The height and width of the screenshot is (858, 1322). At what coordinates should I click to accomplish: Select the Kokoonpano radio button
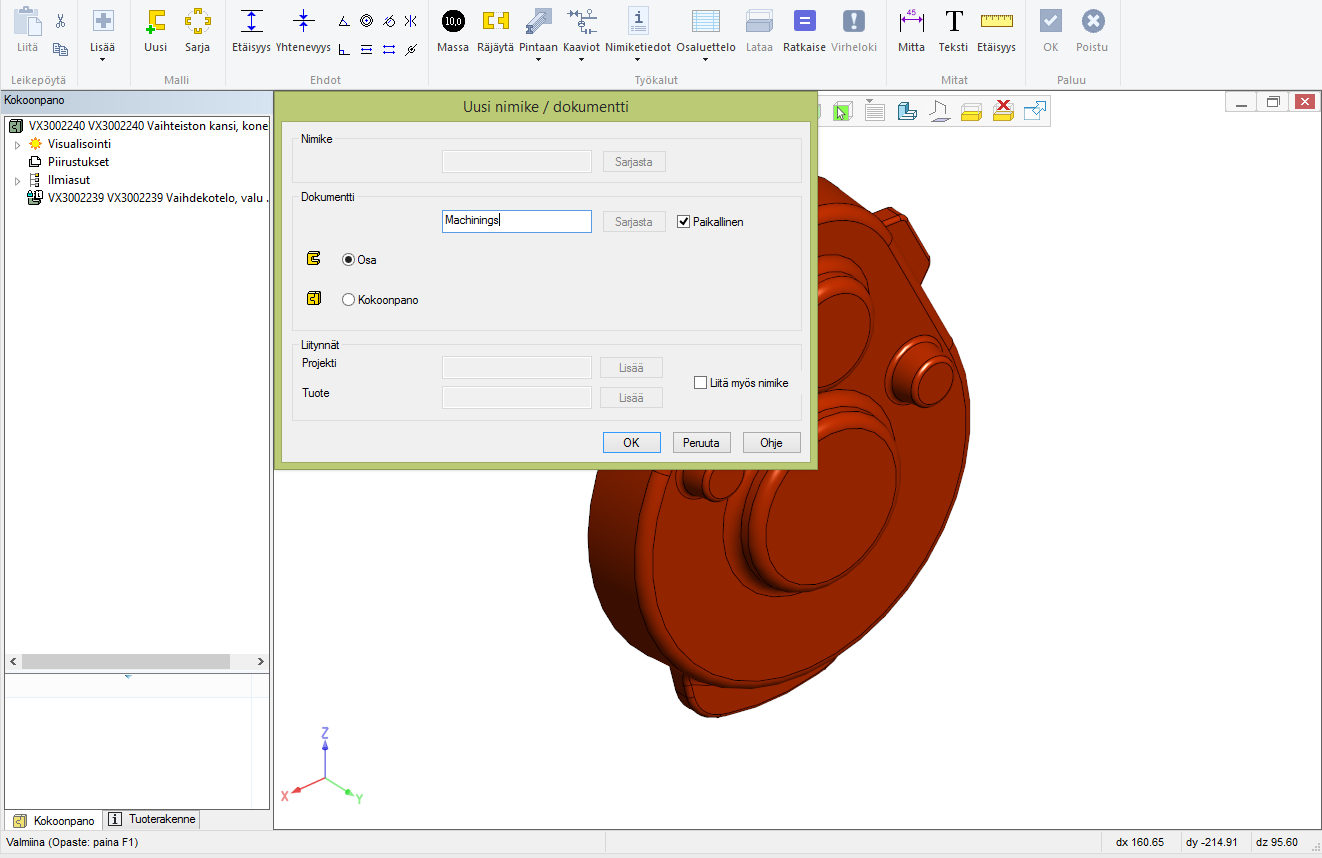348,299
